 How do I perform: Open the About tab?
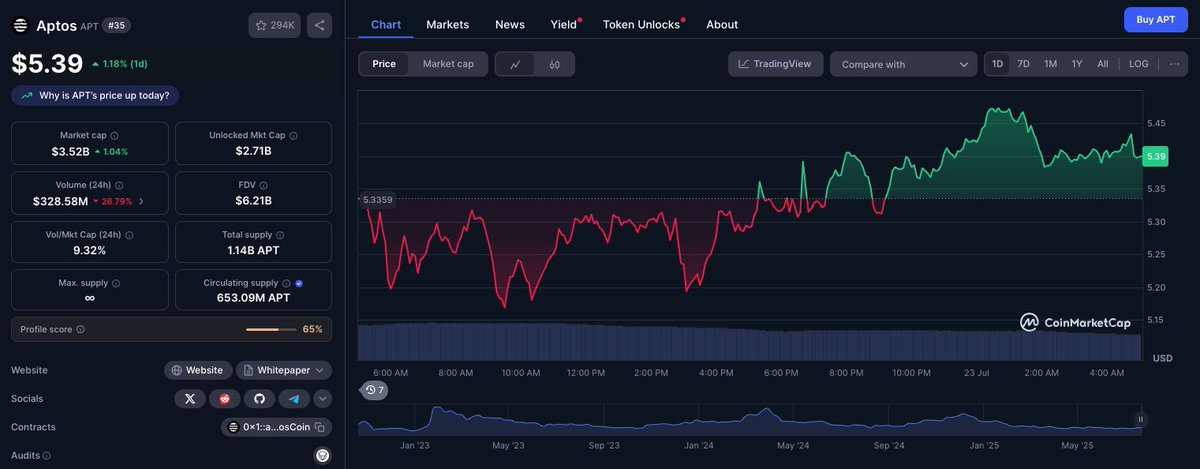(722, 24)
